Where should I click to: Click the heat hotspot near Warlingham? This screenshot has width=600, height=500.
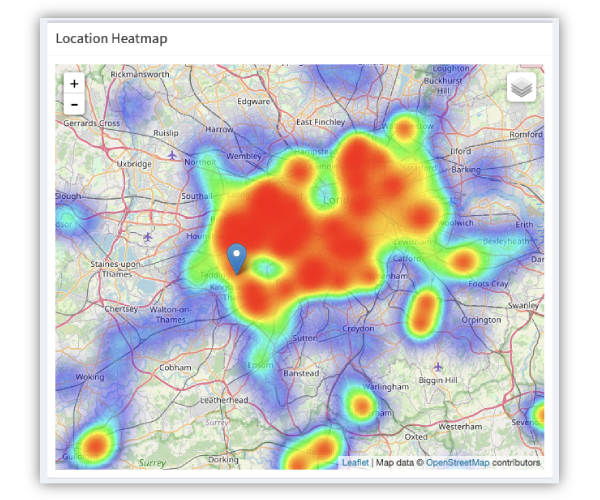tap(359, 403)
